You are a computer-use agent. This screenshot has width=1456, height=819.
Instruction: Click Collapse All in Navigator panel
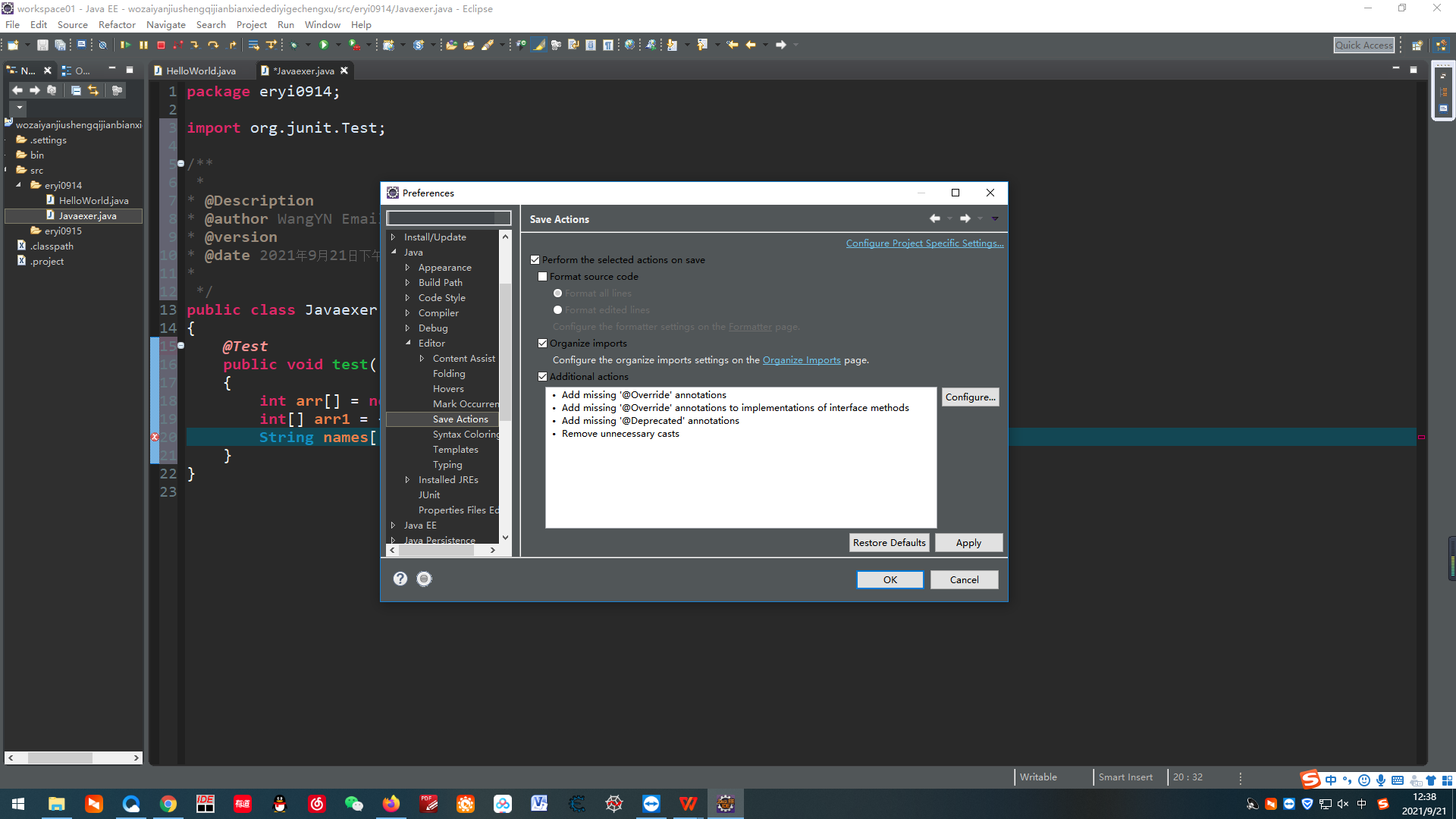pos(76,90)
